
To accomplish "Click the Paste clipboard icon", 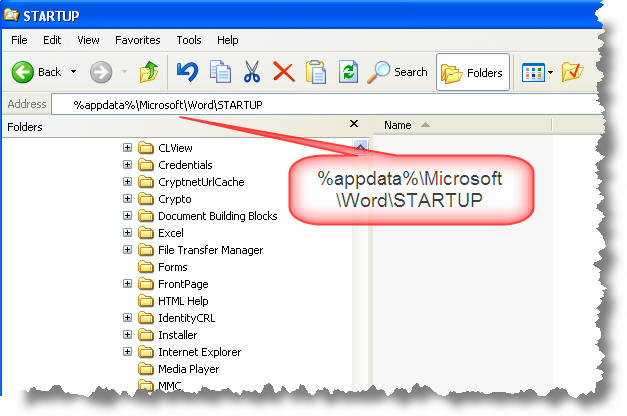I will 316,72.
